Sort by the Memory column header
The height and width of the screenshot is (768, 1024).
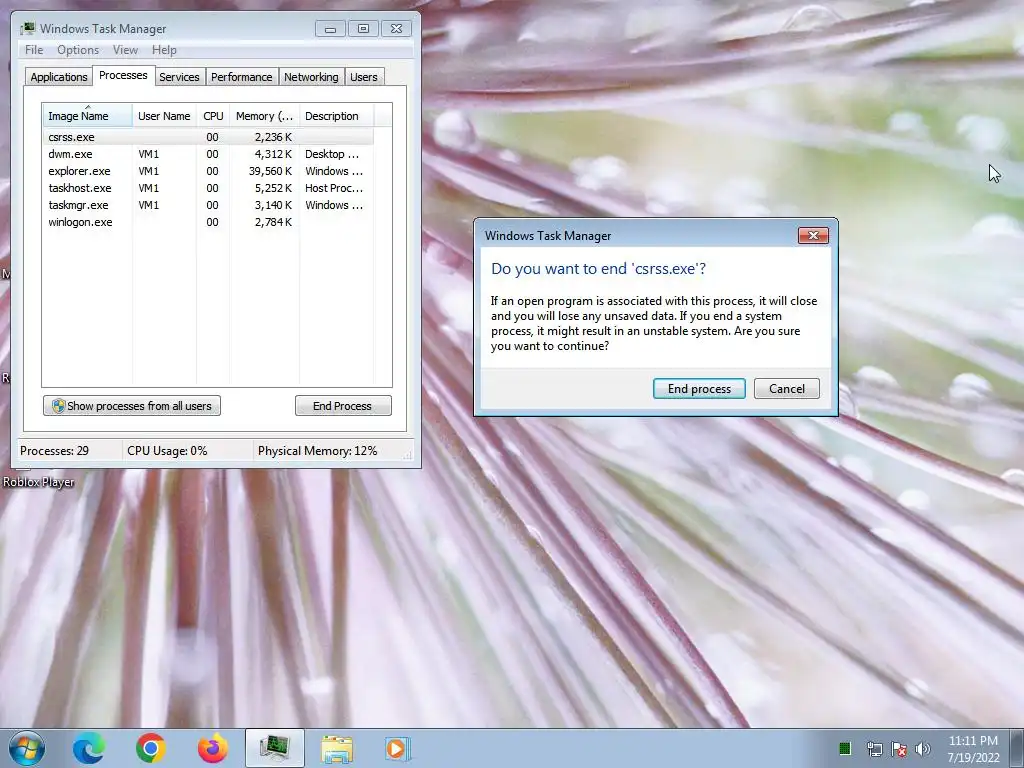264,116
